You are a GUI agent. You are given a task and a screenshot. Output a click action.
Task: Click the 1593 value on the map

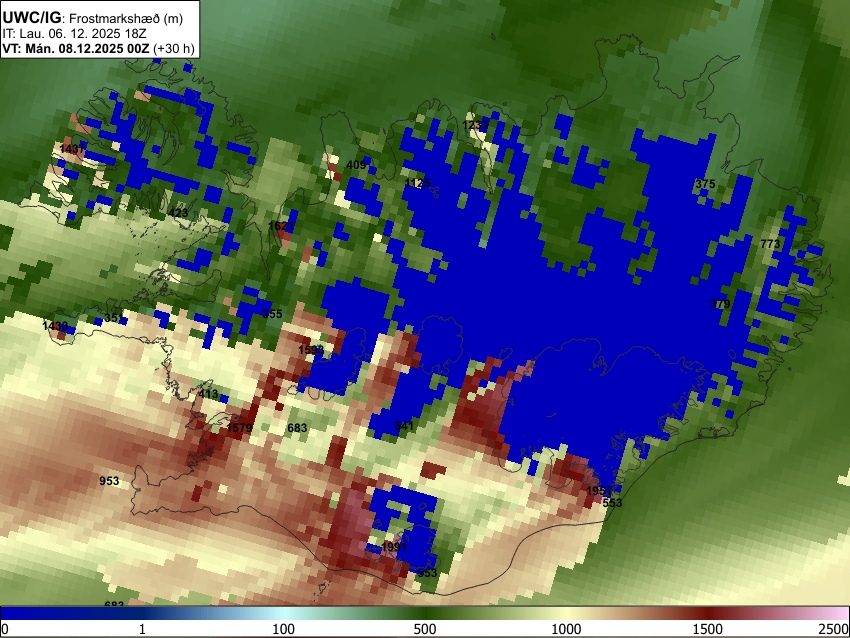tap(311, 350)
